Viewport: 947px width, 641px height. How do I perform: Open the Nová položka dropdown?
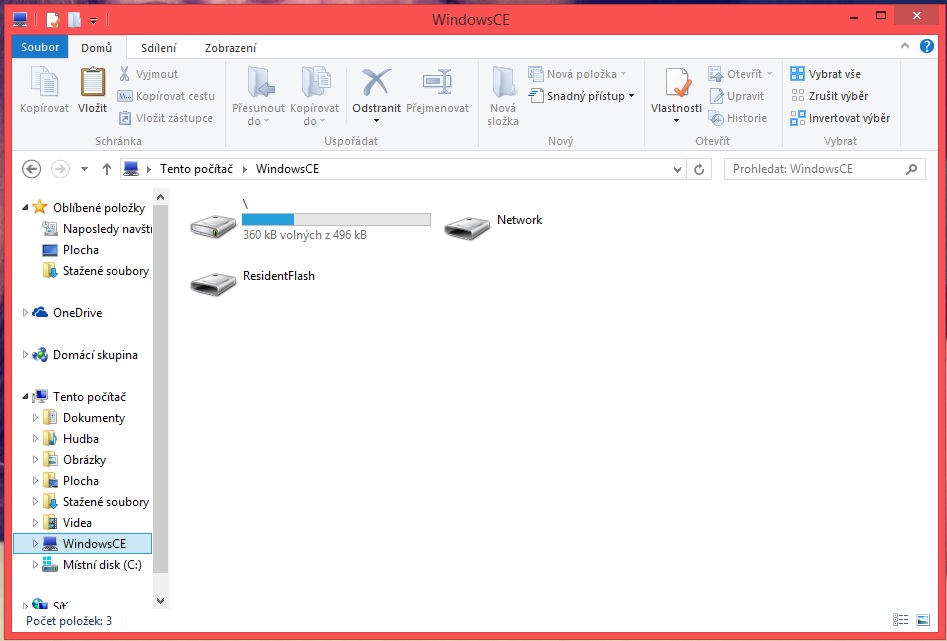577,74
